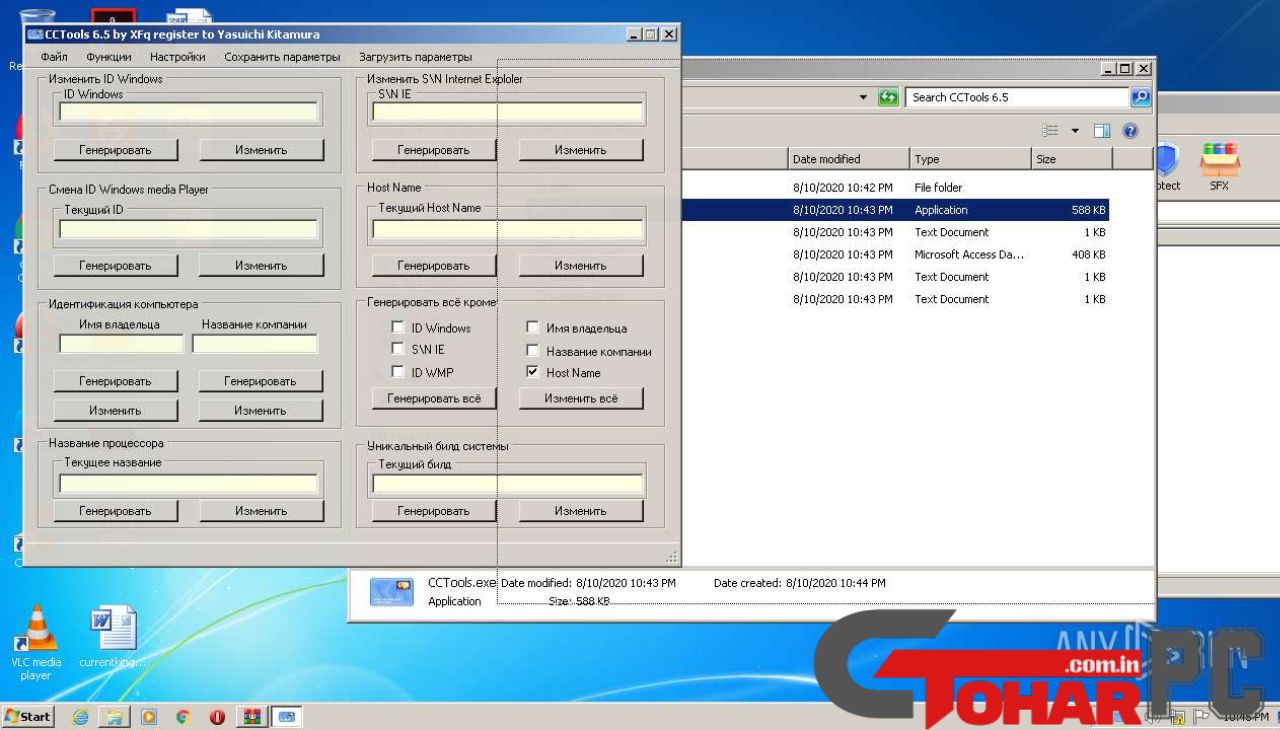Open the Функции menu

point(109,57)
